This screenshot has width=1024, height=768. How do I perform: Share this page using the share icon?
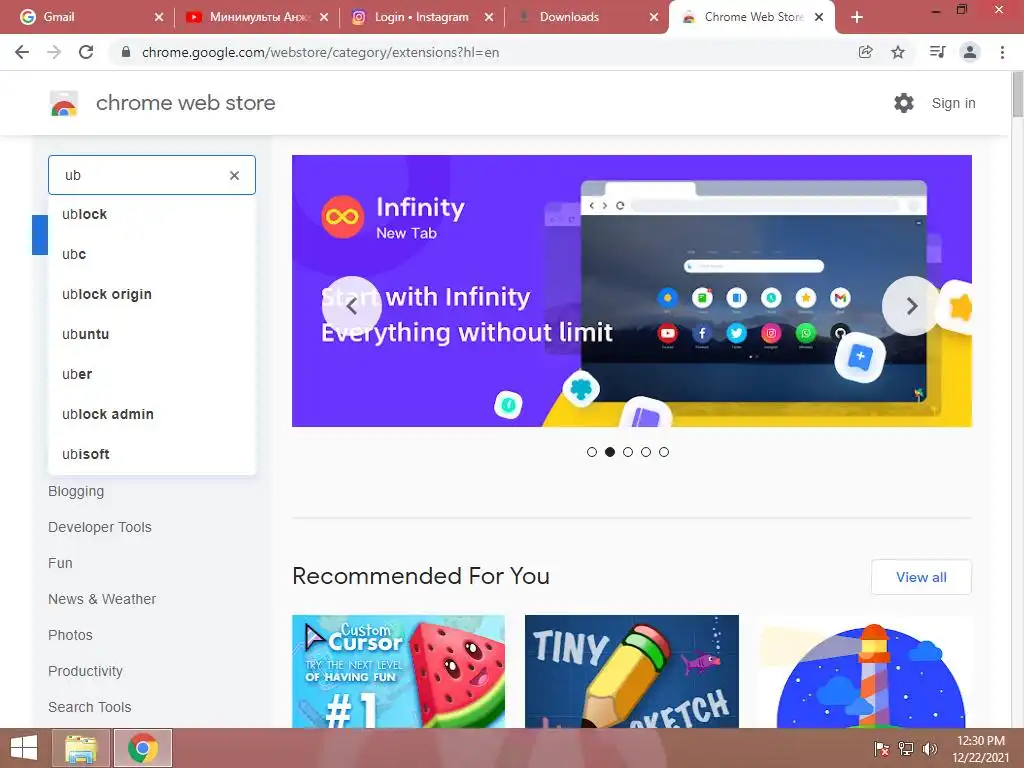pos(866,52)
